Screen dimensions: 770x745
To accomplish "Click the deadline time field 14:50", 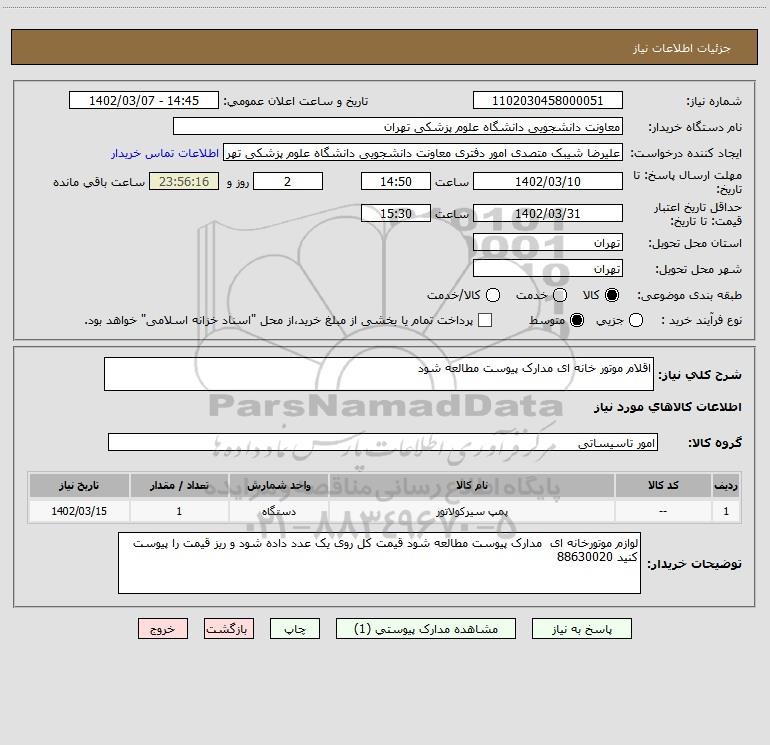I will 396,182.
